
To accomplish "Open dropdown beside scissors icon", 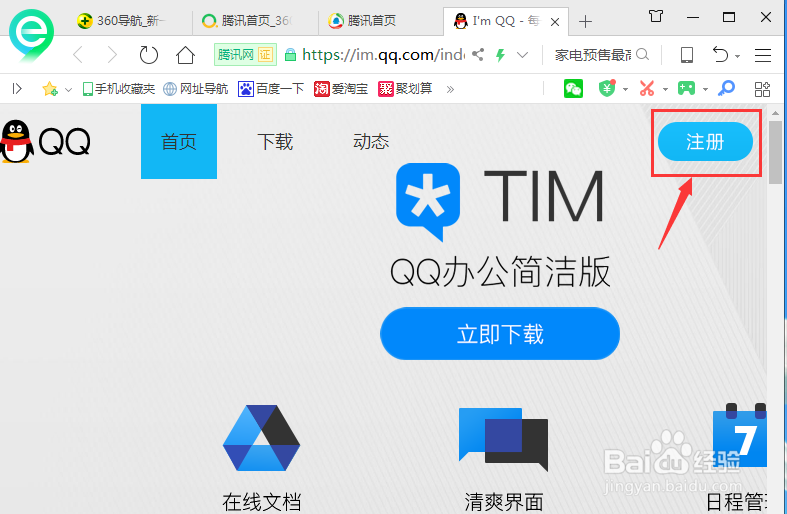I will 665,89.
